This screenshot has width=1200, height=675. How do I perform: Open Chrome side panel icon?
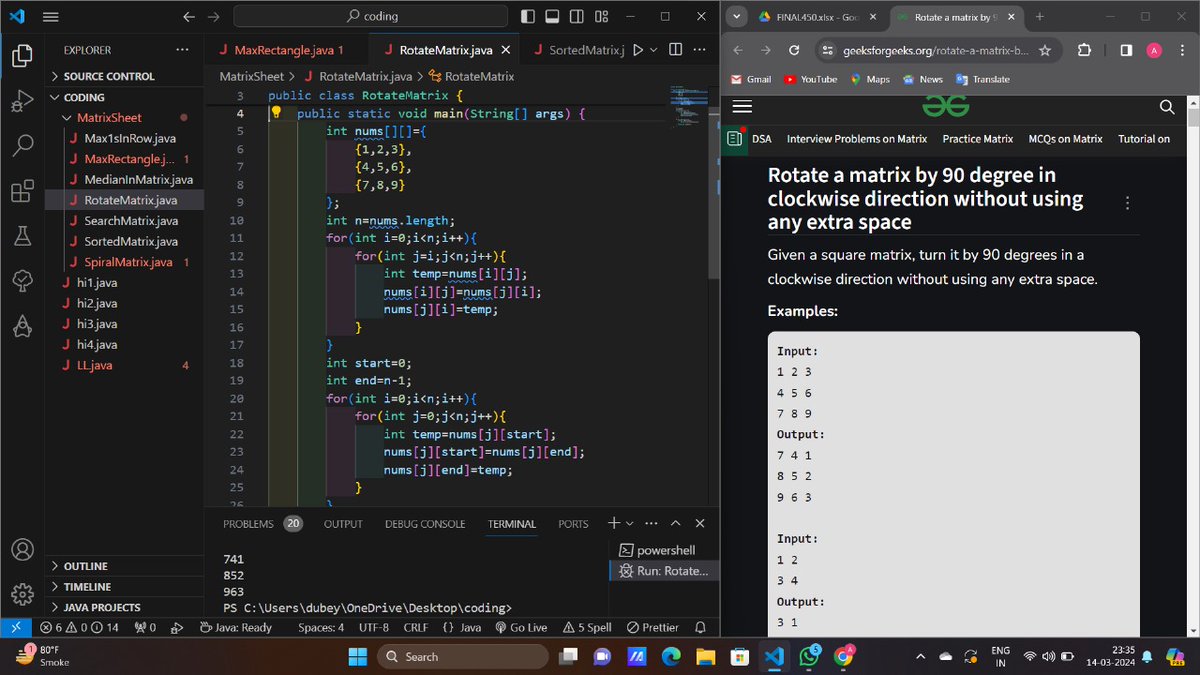[1125, 50]
